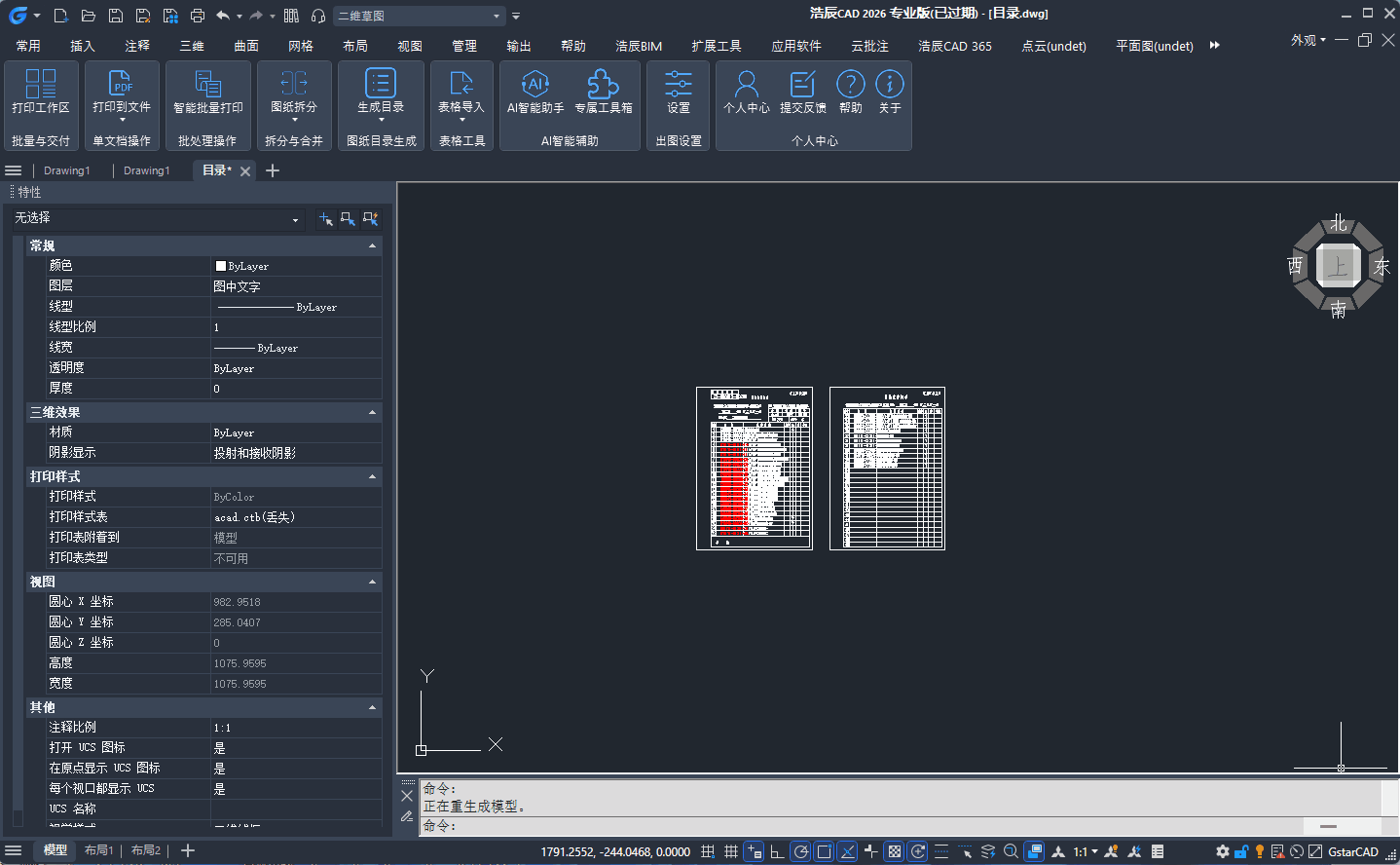Click 生成目录 generate catalog icon
The width and height of the screenshot is (1400, 865).
click(381, 84)
